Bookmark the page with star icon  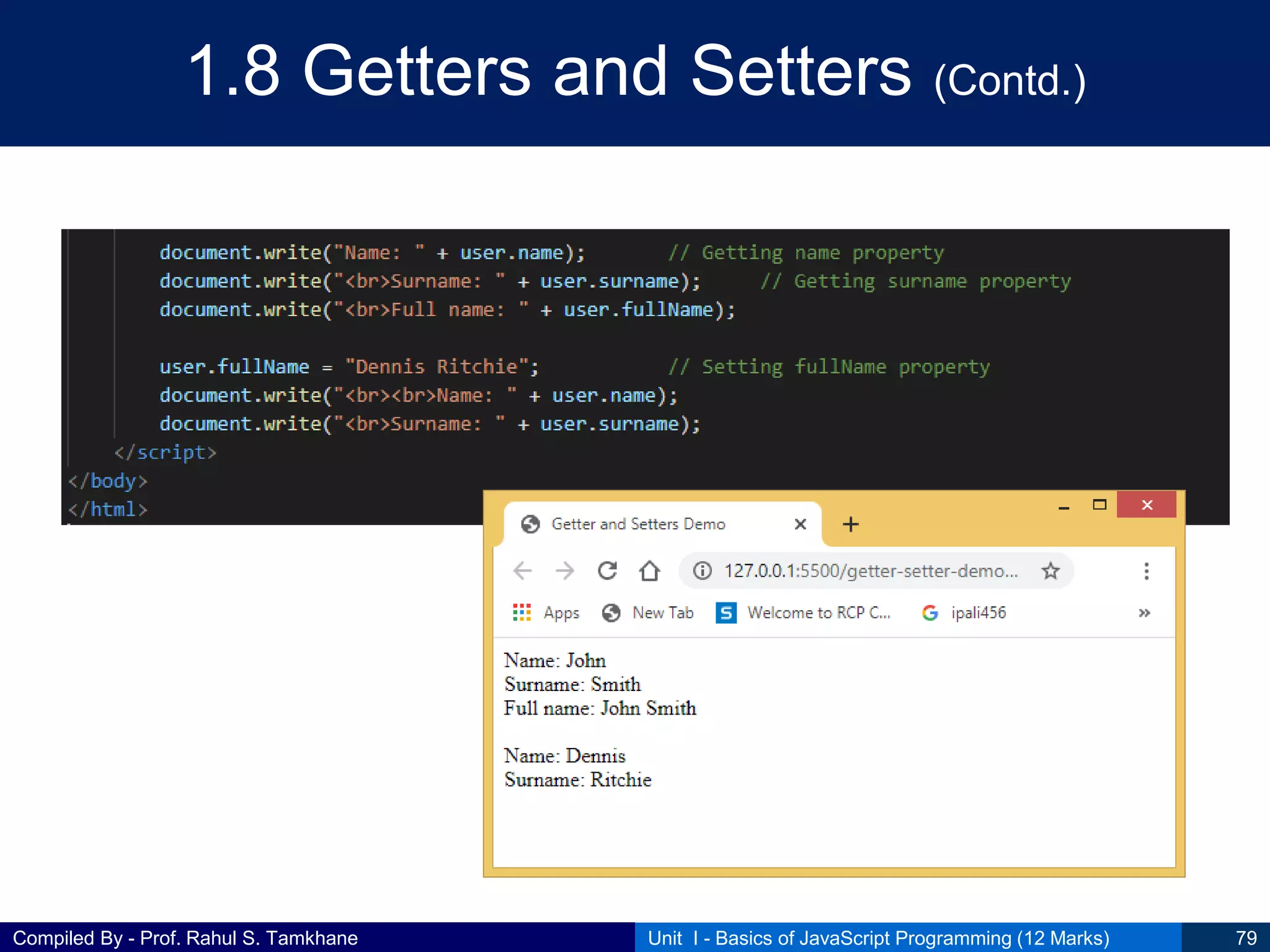click(1050, 570)
